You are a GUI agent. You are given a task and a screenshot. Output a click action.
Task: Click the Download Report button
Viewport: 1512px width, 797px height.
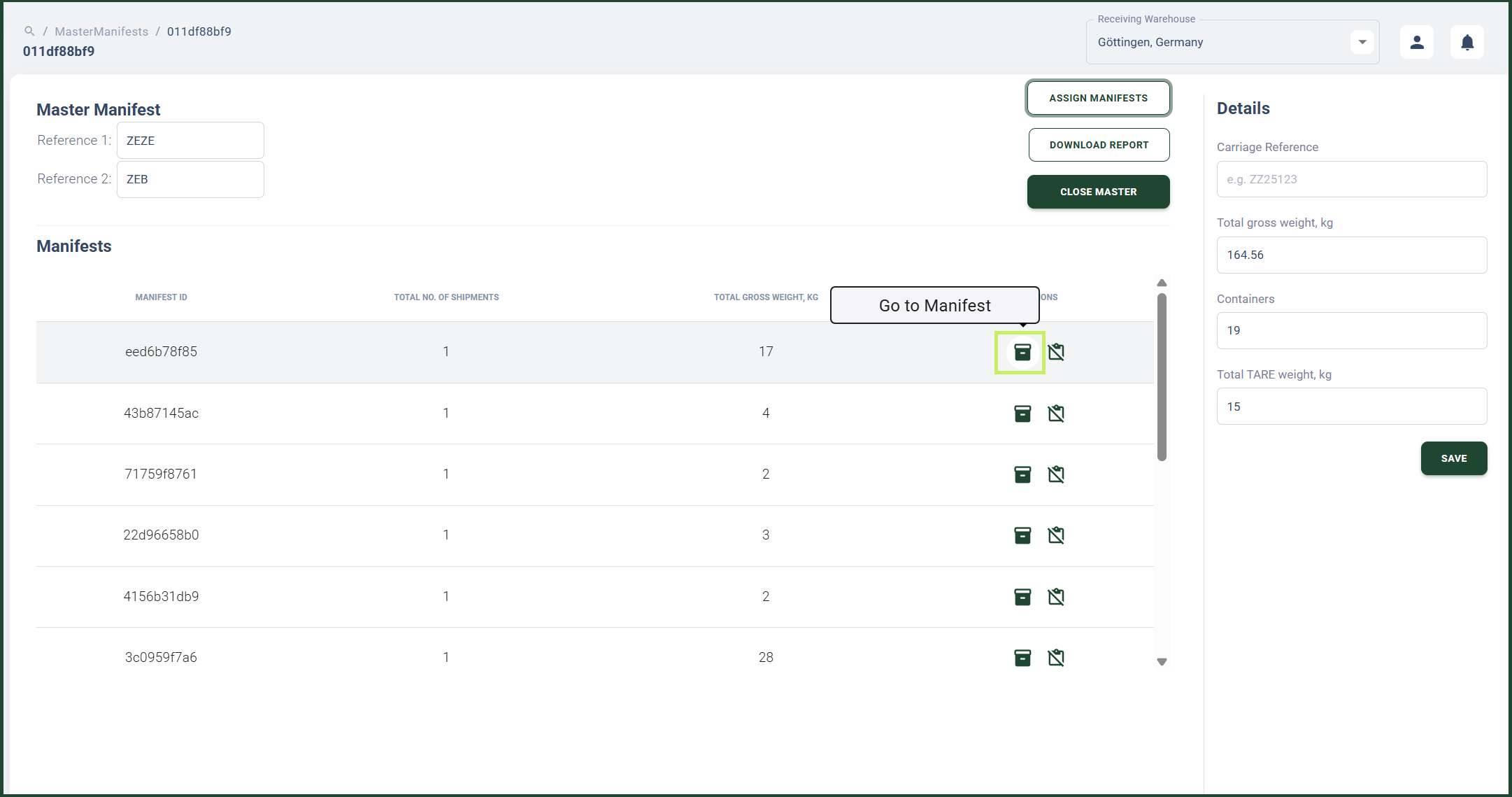point(1099,145)
